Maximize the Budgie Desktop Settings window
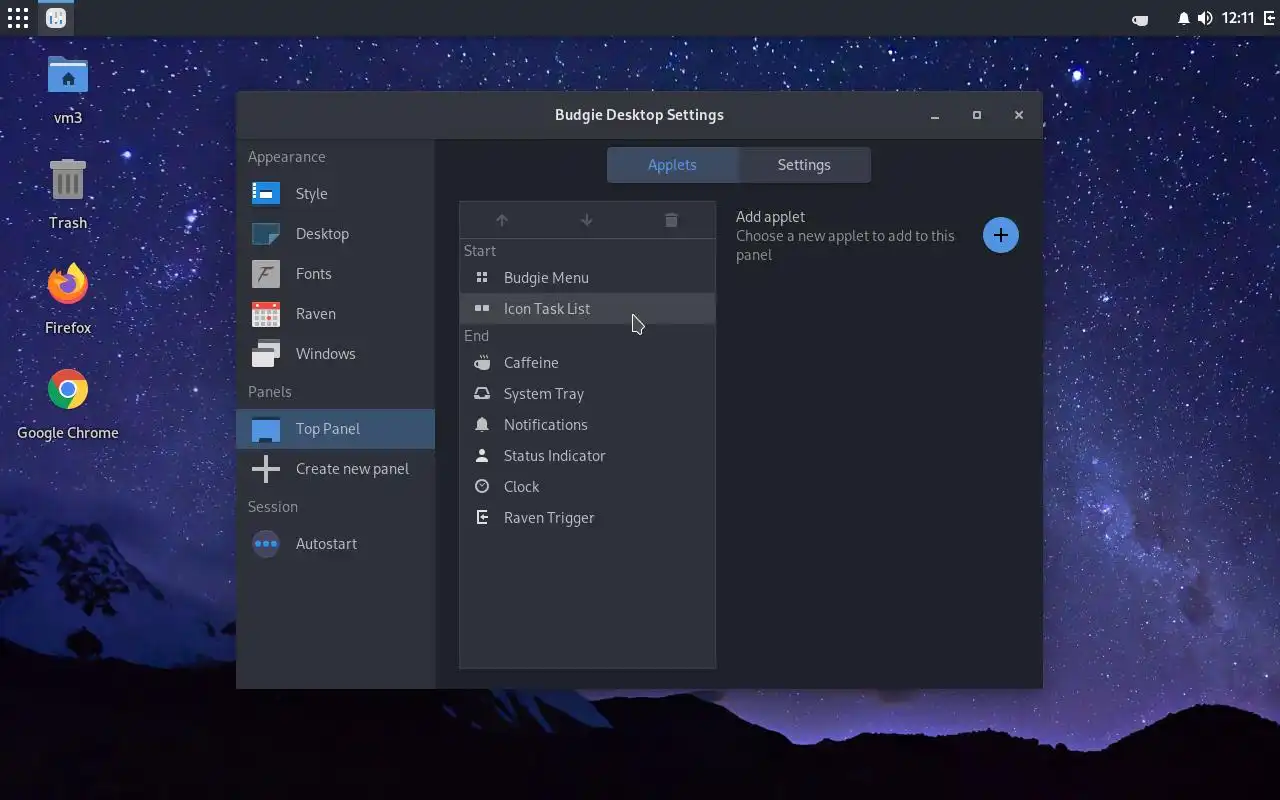 click(977, 115)
